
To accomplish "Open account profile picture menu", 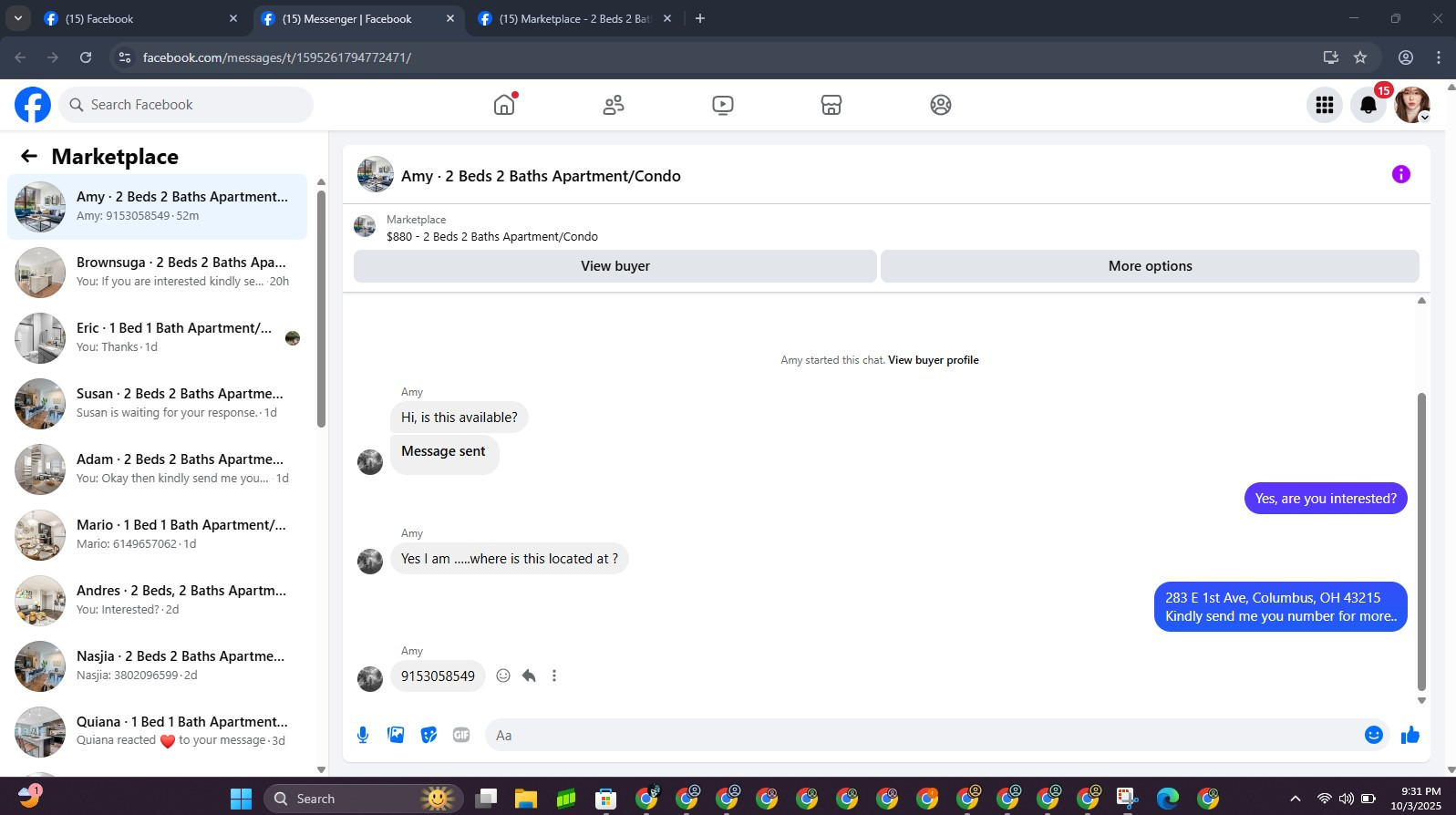I will point(1412,105).
